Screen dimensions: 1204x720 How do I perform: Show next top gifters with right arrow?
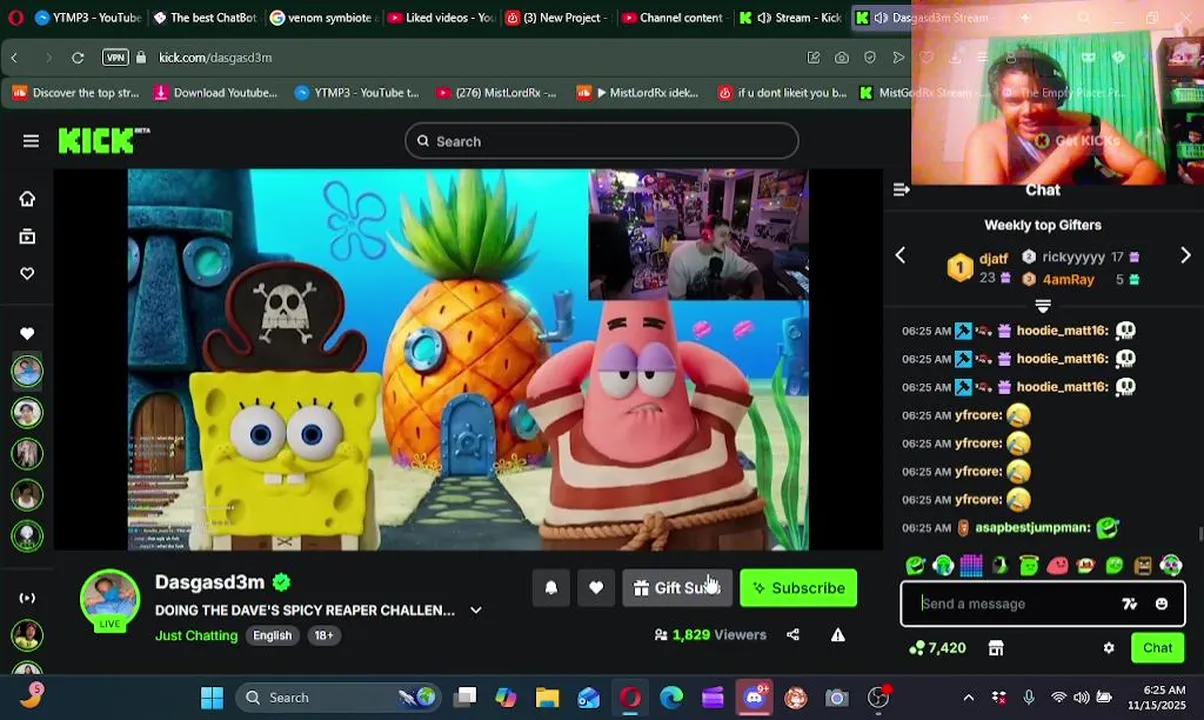[1186, 256]
